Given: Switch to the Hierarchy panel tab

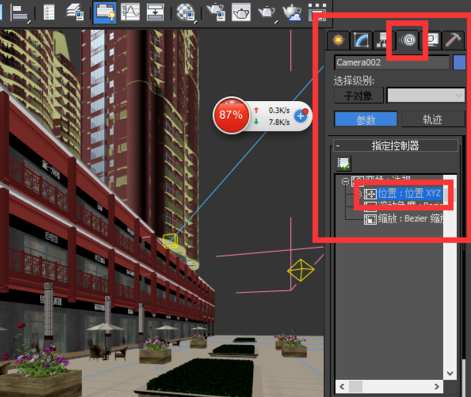Looking at the screenshot, I should 383,40.
